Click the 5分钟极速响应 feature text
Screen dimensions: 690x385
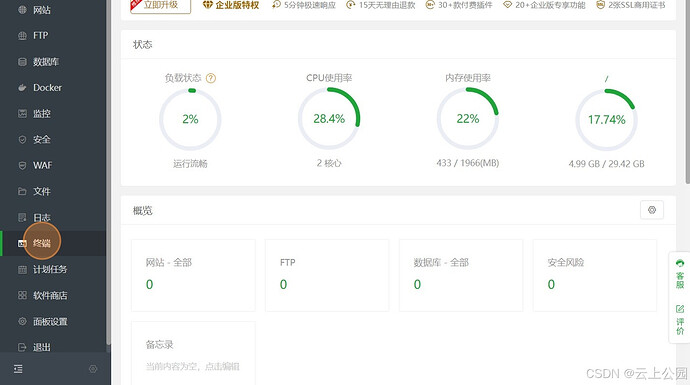point(309,5)
